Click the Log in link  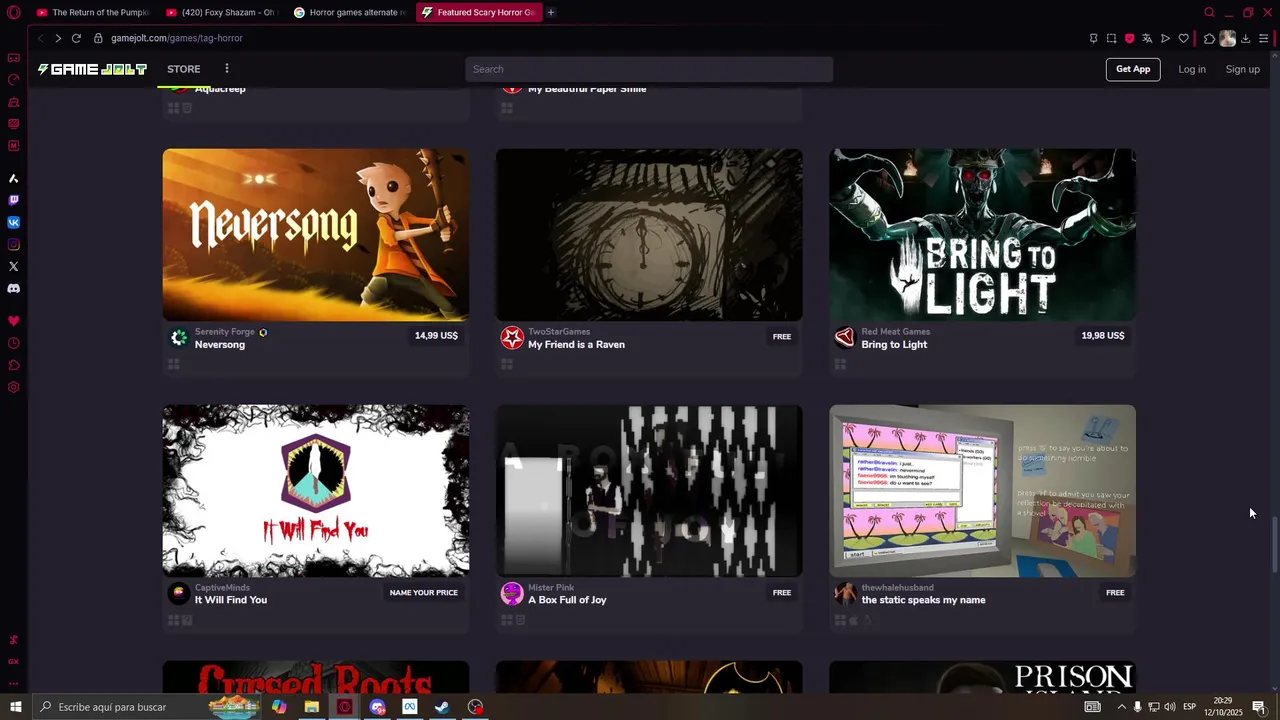tap(1192, 69)
